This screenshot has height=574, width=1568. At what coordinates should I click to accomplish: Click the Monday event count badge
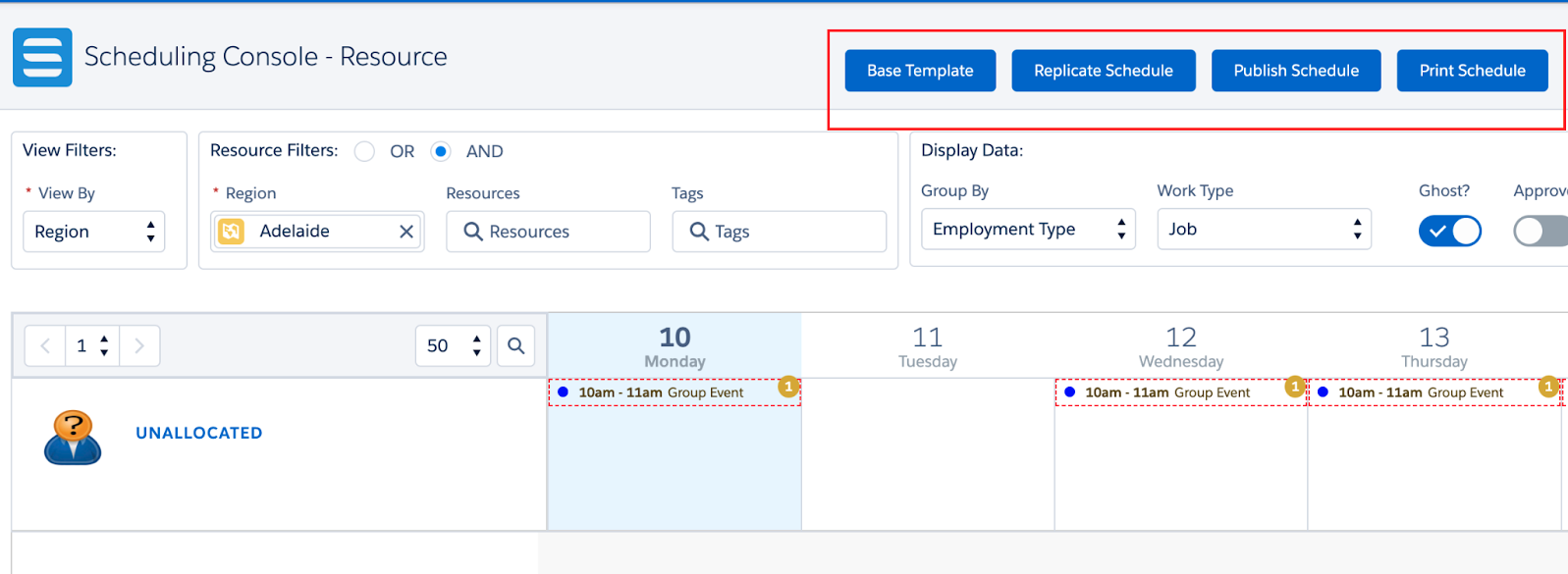(x=787, y=387)
